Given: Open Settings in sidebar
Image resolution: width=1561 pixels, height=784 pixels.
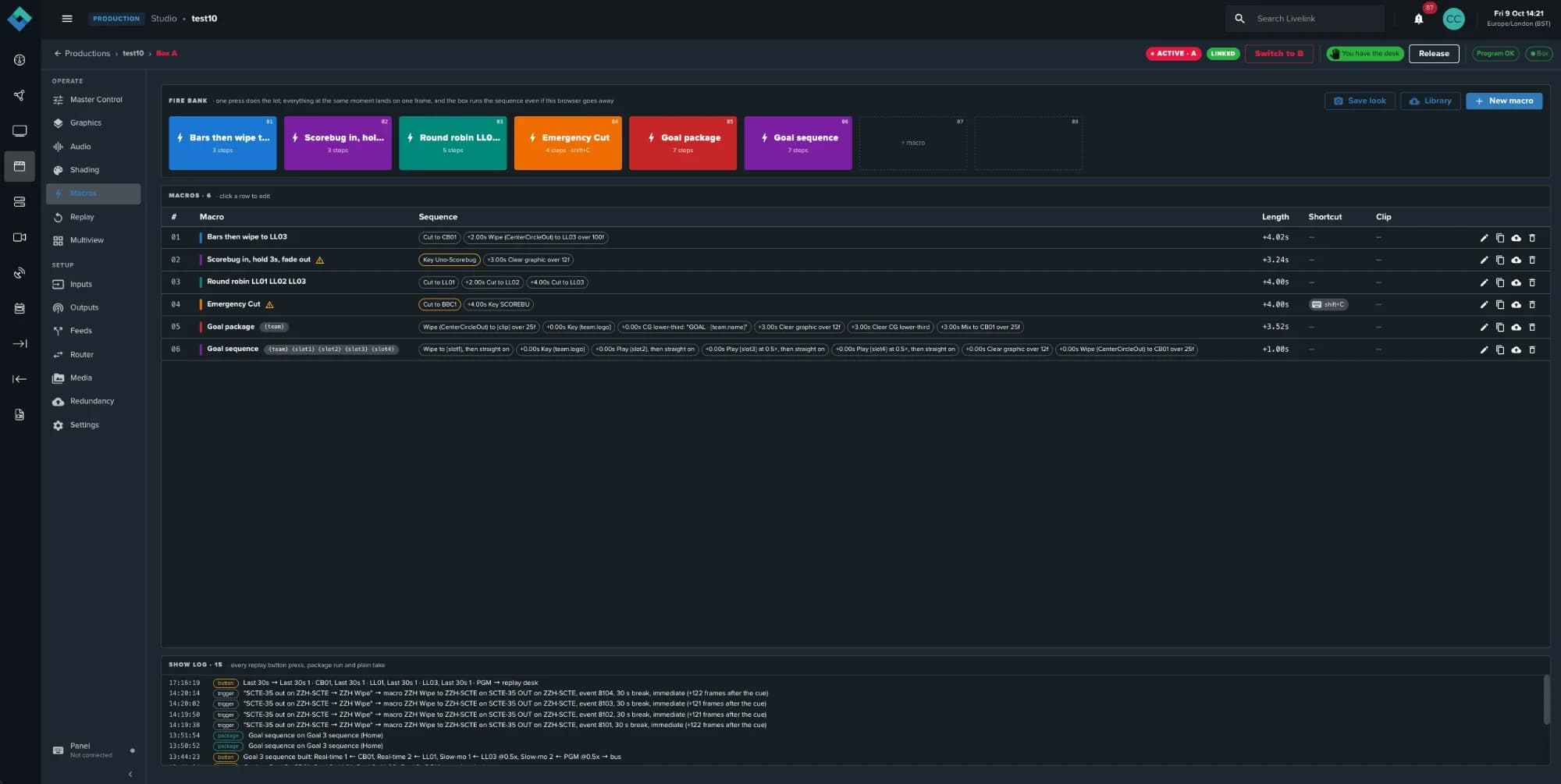Looking at the screenshot, I should 94,425.
